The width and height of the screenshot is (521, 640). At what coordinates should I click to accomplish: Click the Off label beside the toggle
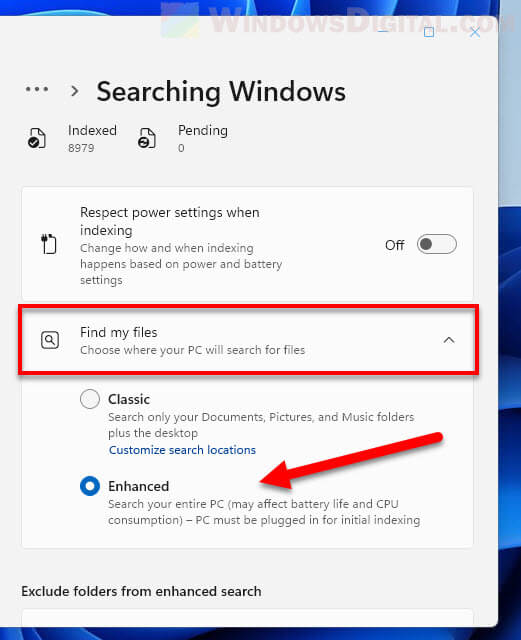click(395, 245)
